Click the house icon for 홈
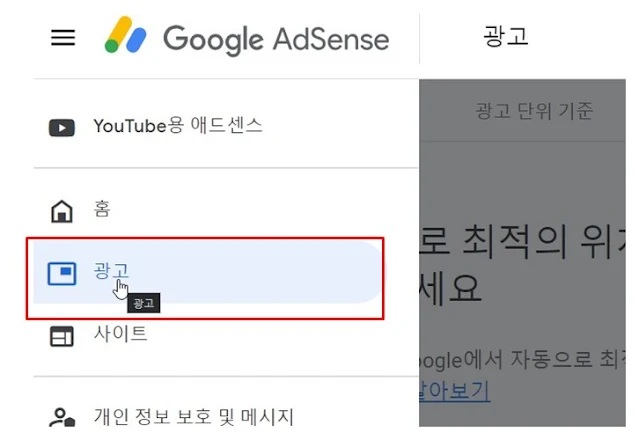639x440 pixels. pos(62,211)
